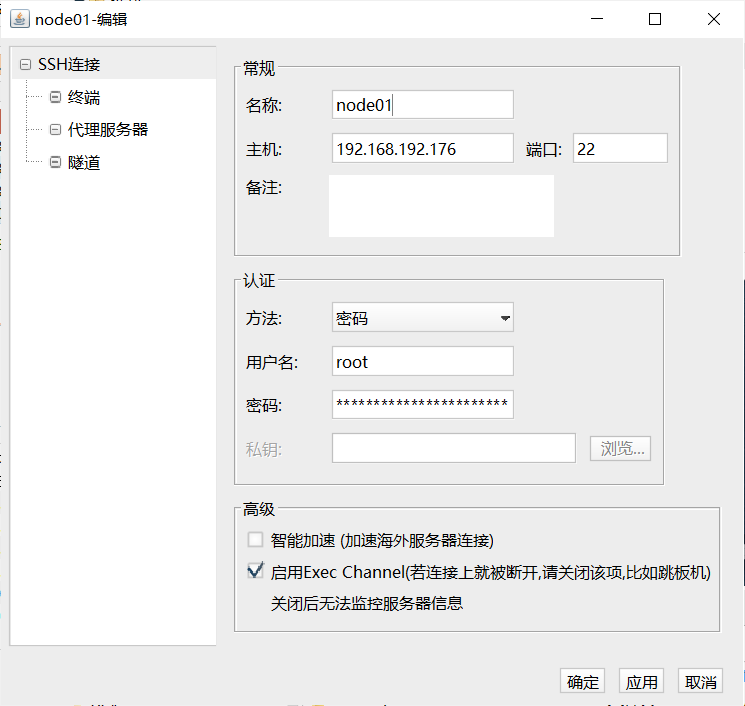Click the 应用 button
The image size is (745, 706).
pyautogui.click(x=641, y=681)
